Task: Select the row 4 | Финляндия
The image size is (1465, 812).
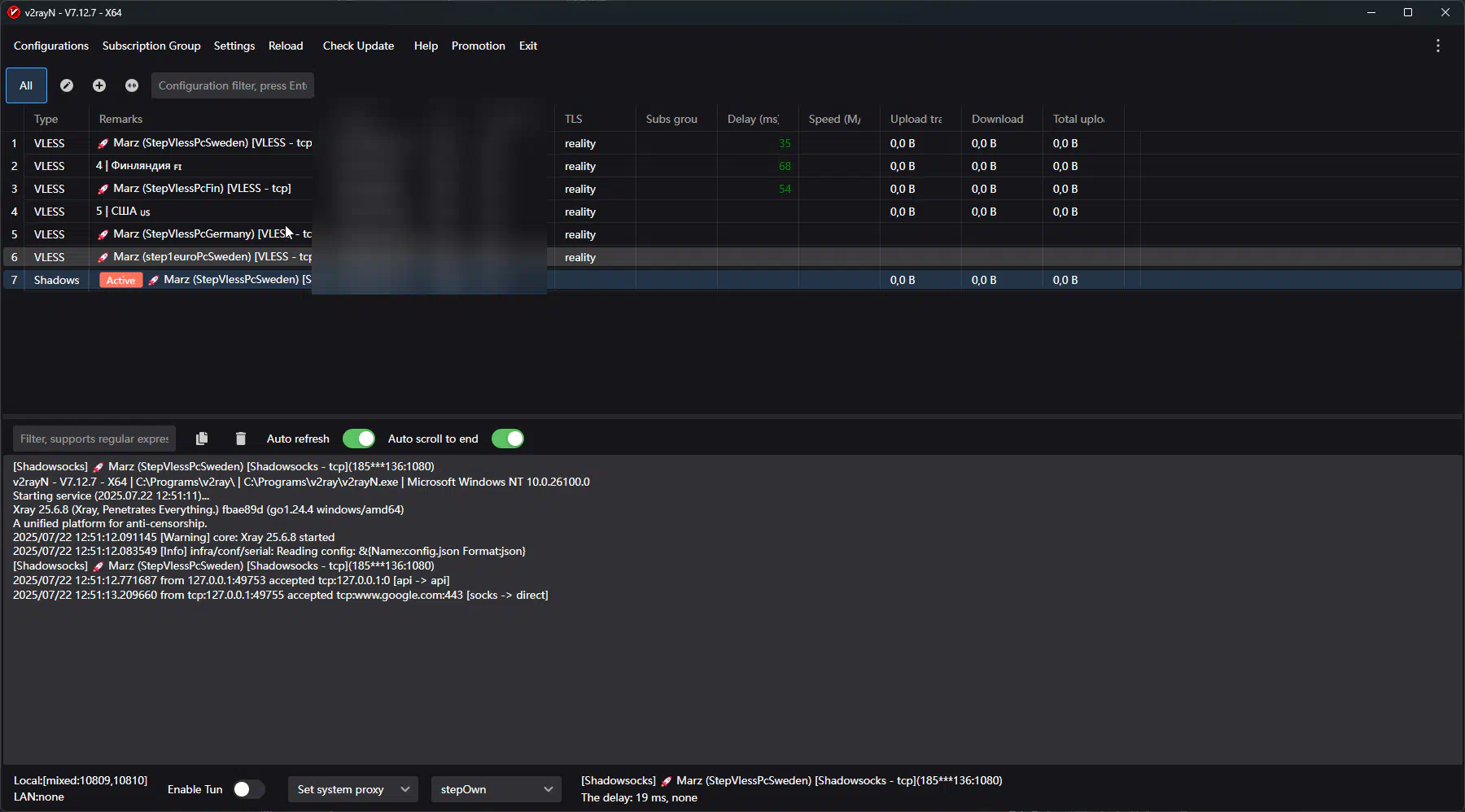Action: click(732, 166)
